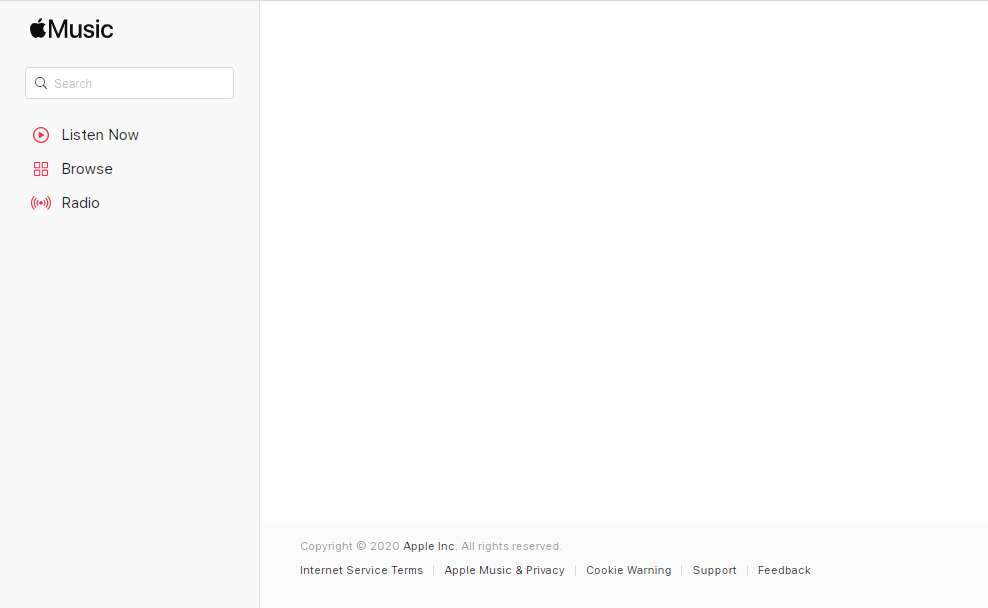
Task: Open Apple Music & Privacy link
Action: pos(504,570)
